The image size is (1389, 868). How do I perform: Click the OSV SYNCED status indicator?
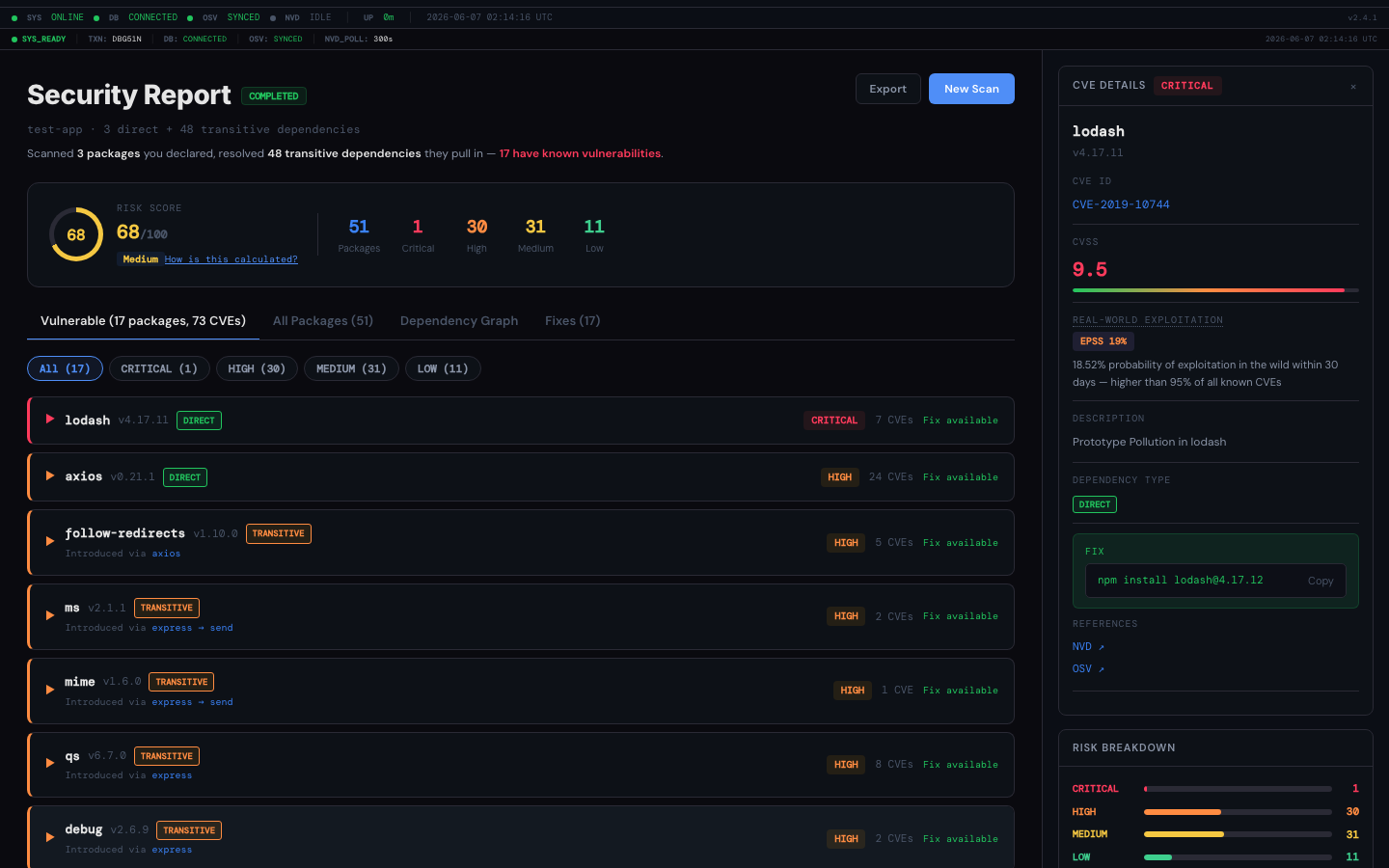tap(223, 17)
